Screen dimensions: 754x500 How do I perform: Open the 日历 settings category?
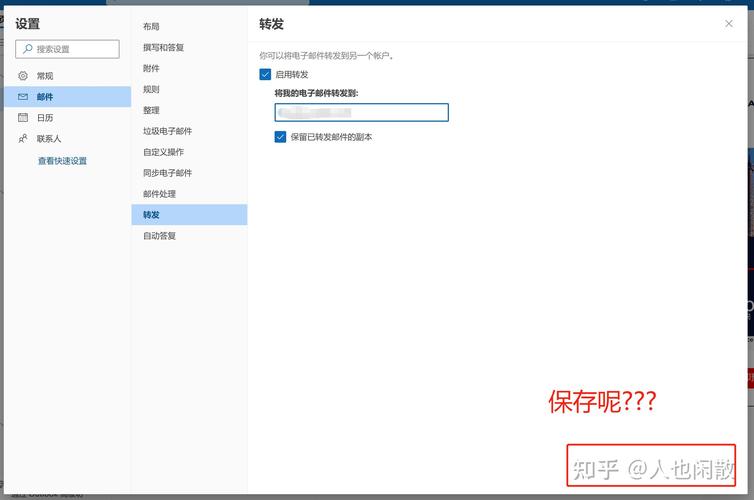pos(67,117)
